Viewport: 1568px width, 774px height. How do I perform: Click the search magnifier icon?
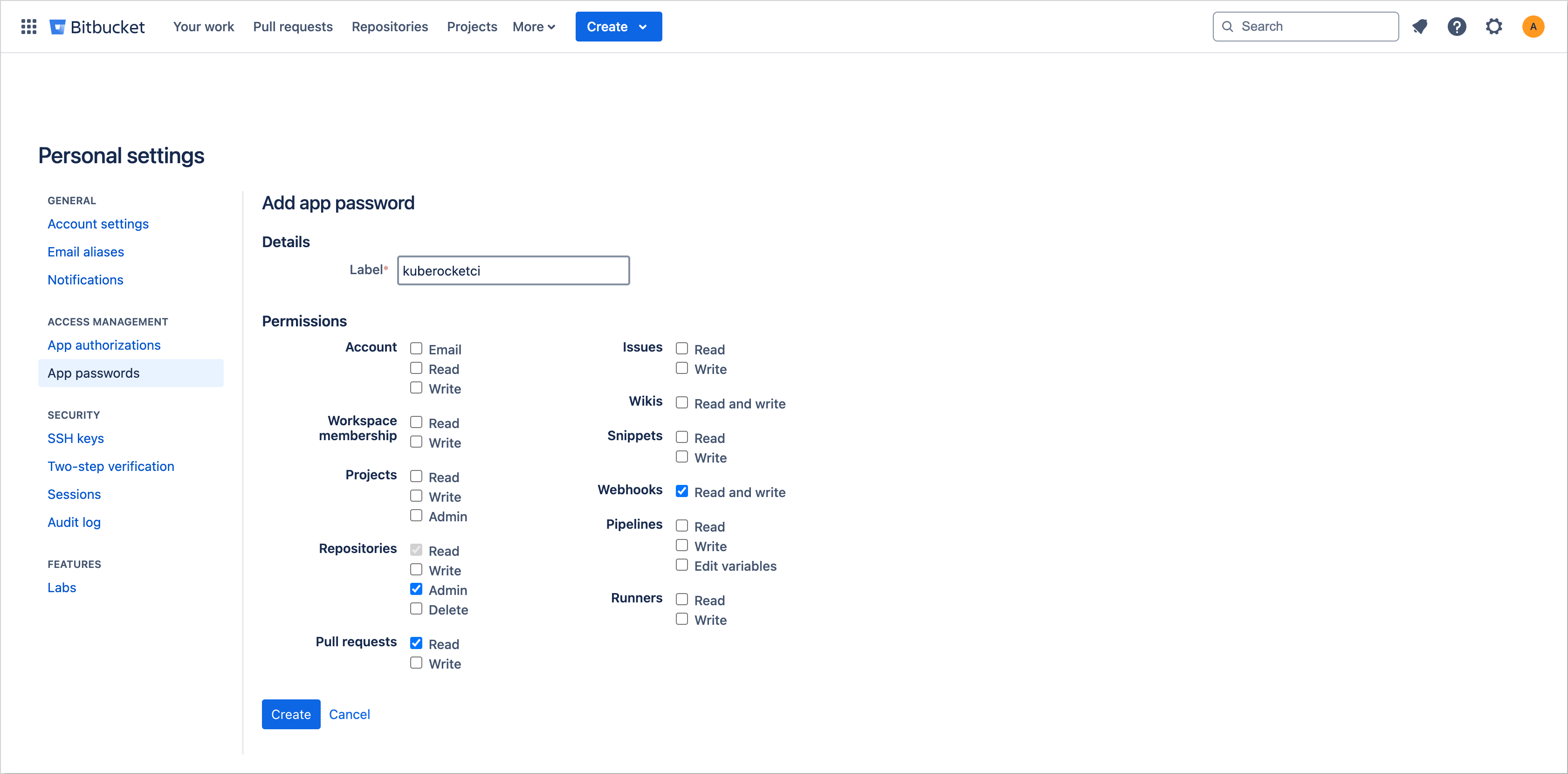coord(1228,27)
